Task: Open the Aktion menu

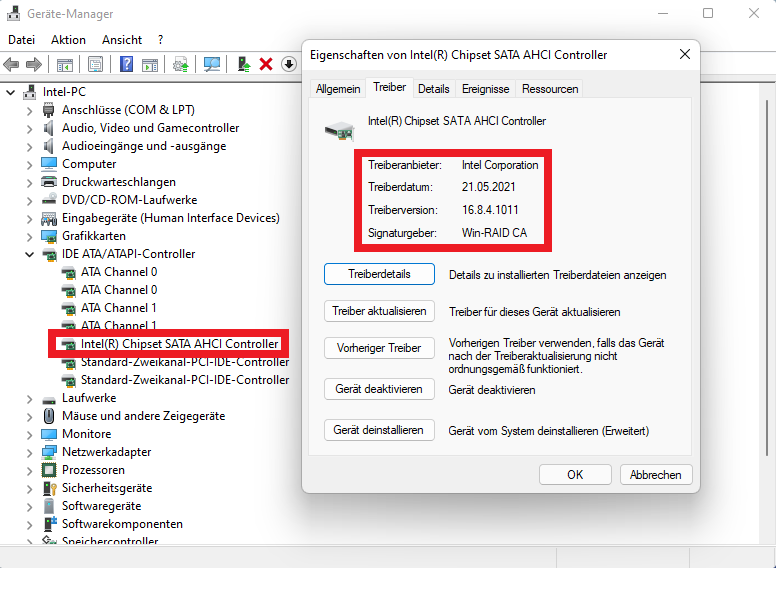Action: pos(68,40)
